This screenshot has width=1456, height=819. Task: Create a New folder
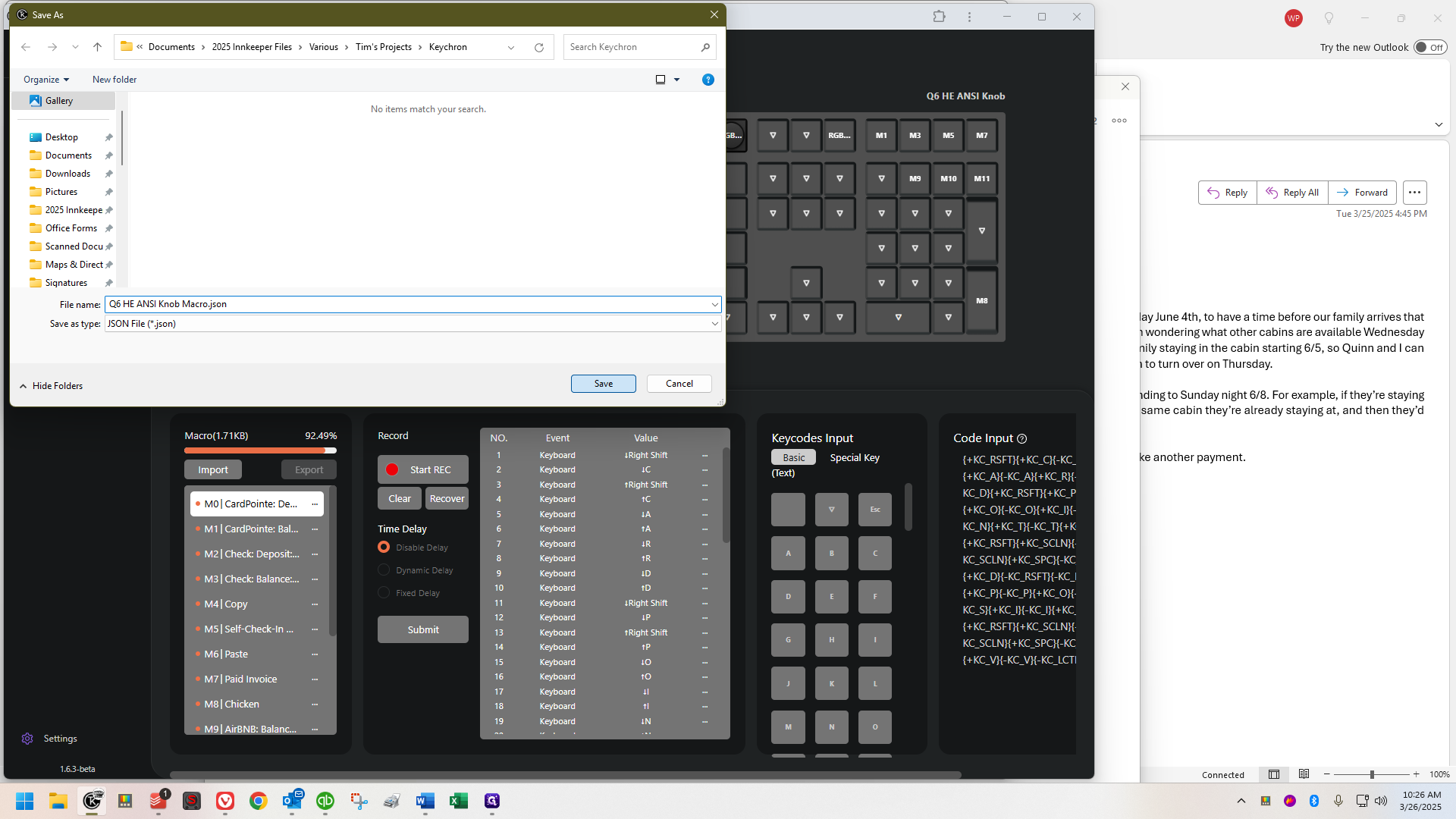[115, 80]
